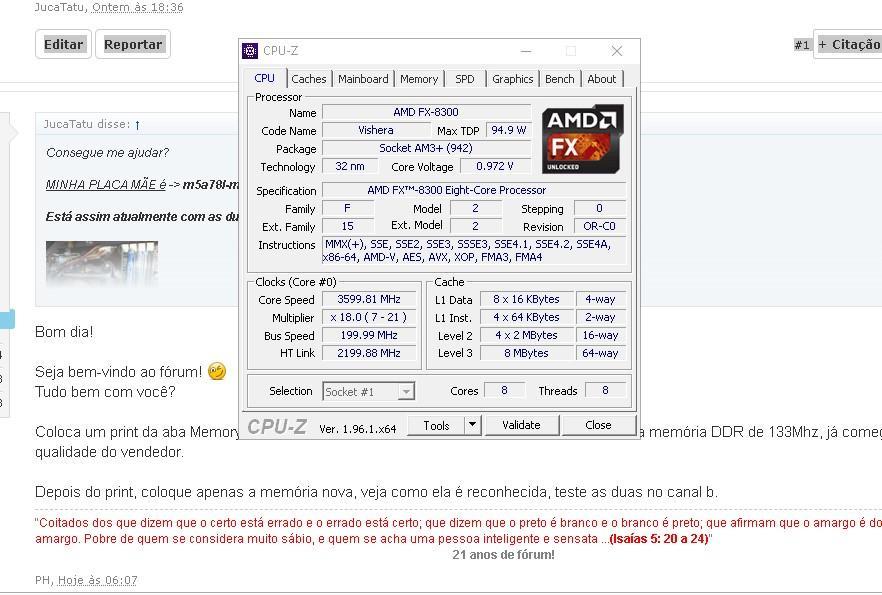Click the 8 MBytes Level 3 value

526,353
